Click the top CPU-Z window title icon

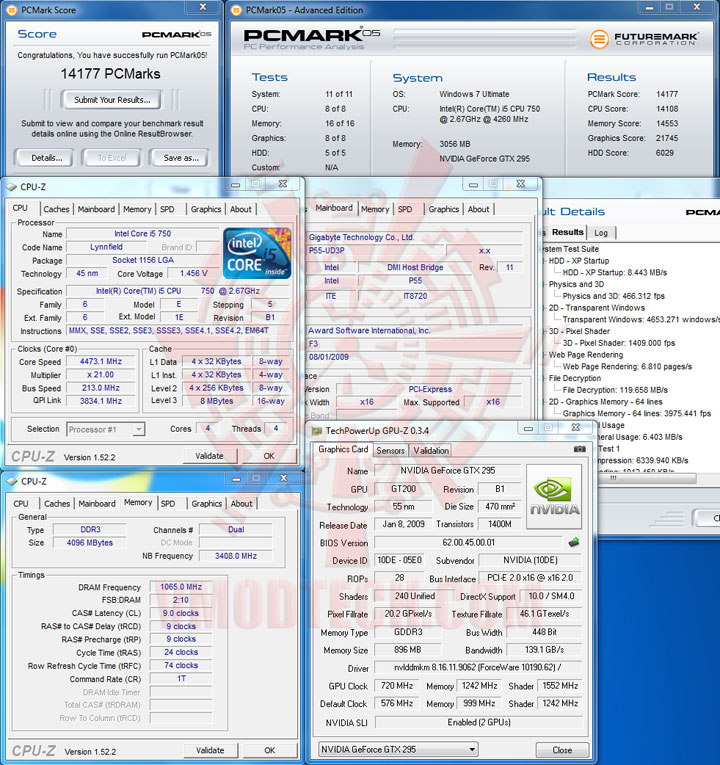12,187
